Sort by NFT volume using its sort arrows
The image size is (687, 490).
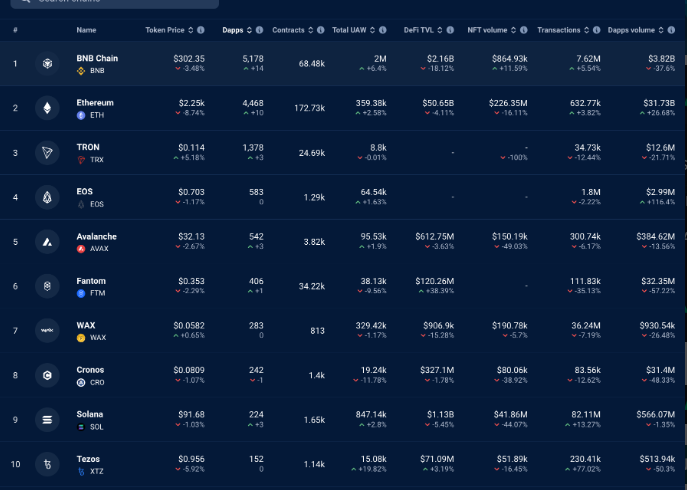[x=513, y=30]
